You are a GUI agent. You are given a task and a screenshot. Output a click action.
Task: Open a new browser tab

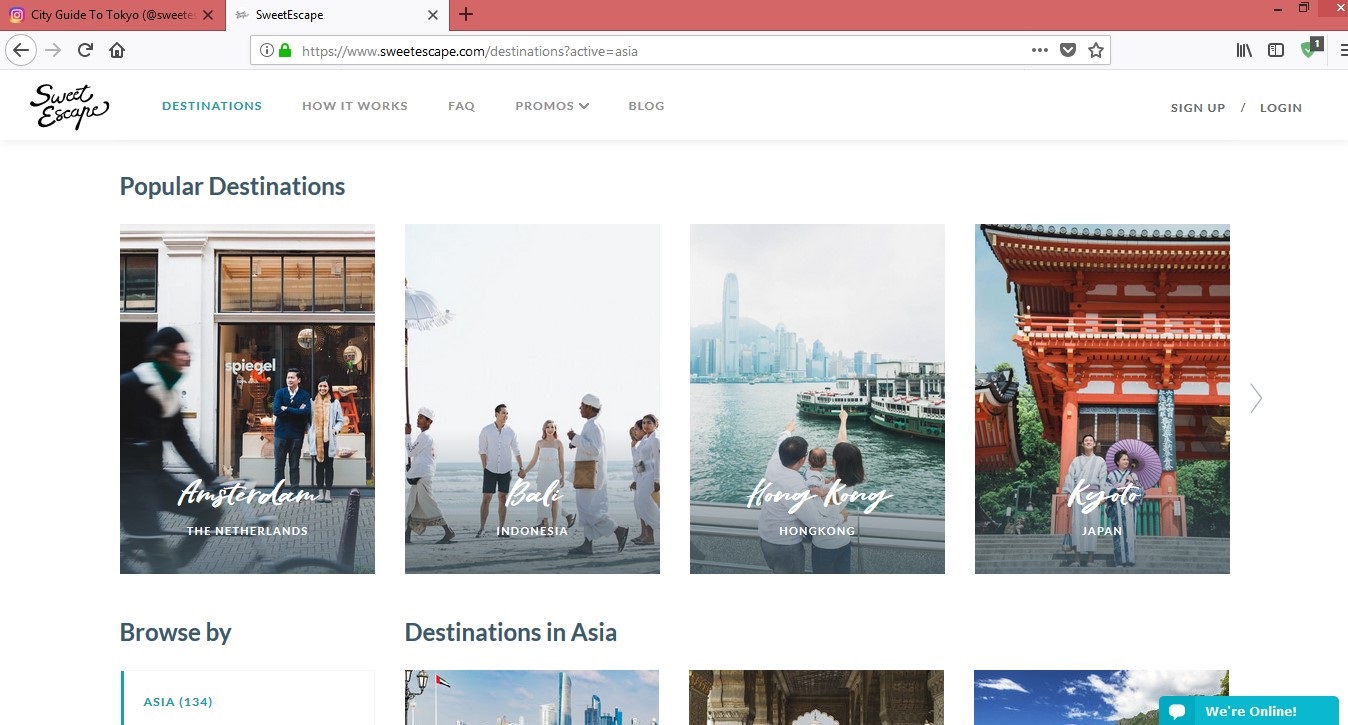click(x=466, y=15)
